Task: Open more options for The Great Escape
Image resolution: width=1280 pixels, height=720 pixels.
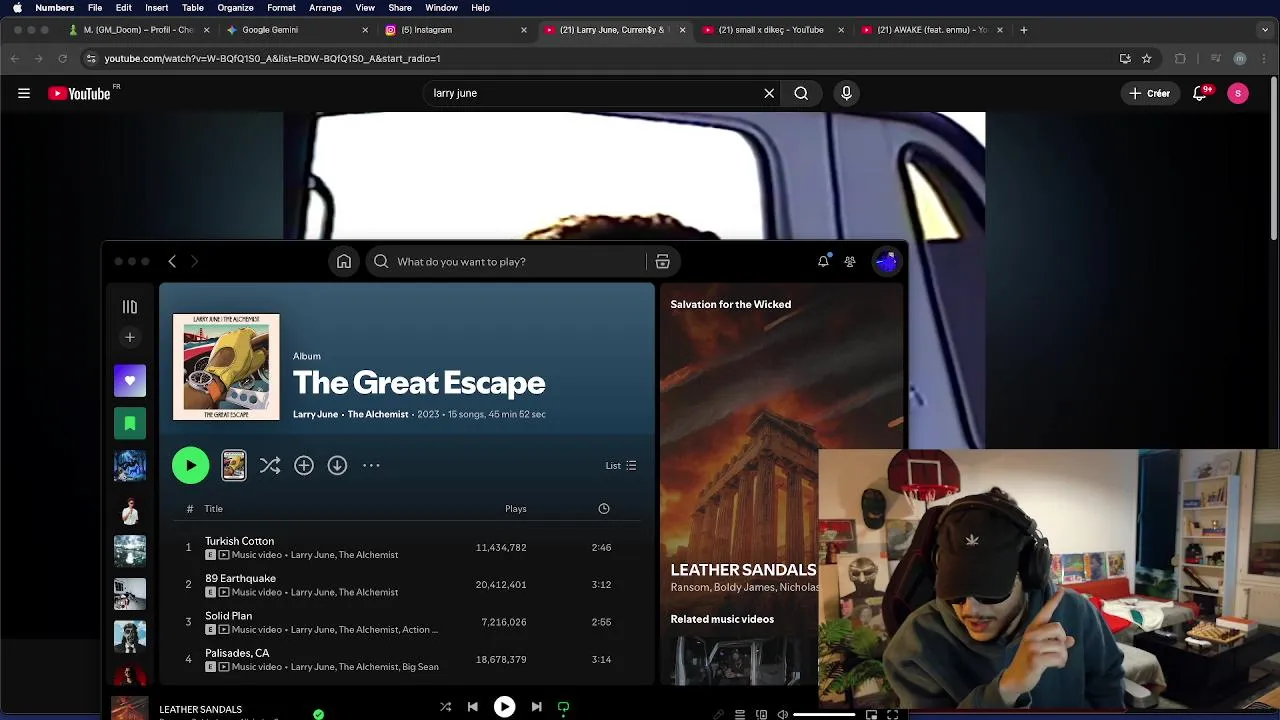Action: pos(371,465)
